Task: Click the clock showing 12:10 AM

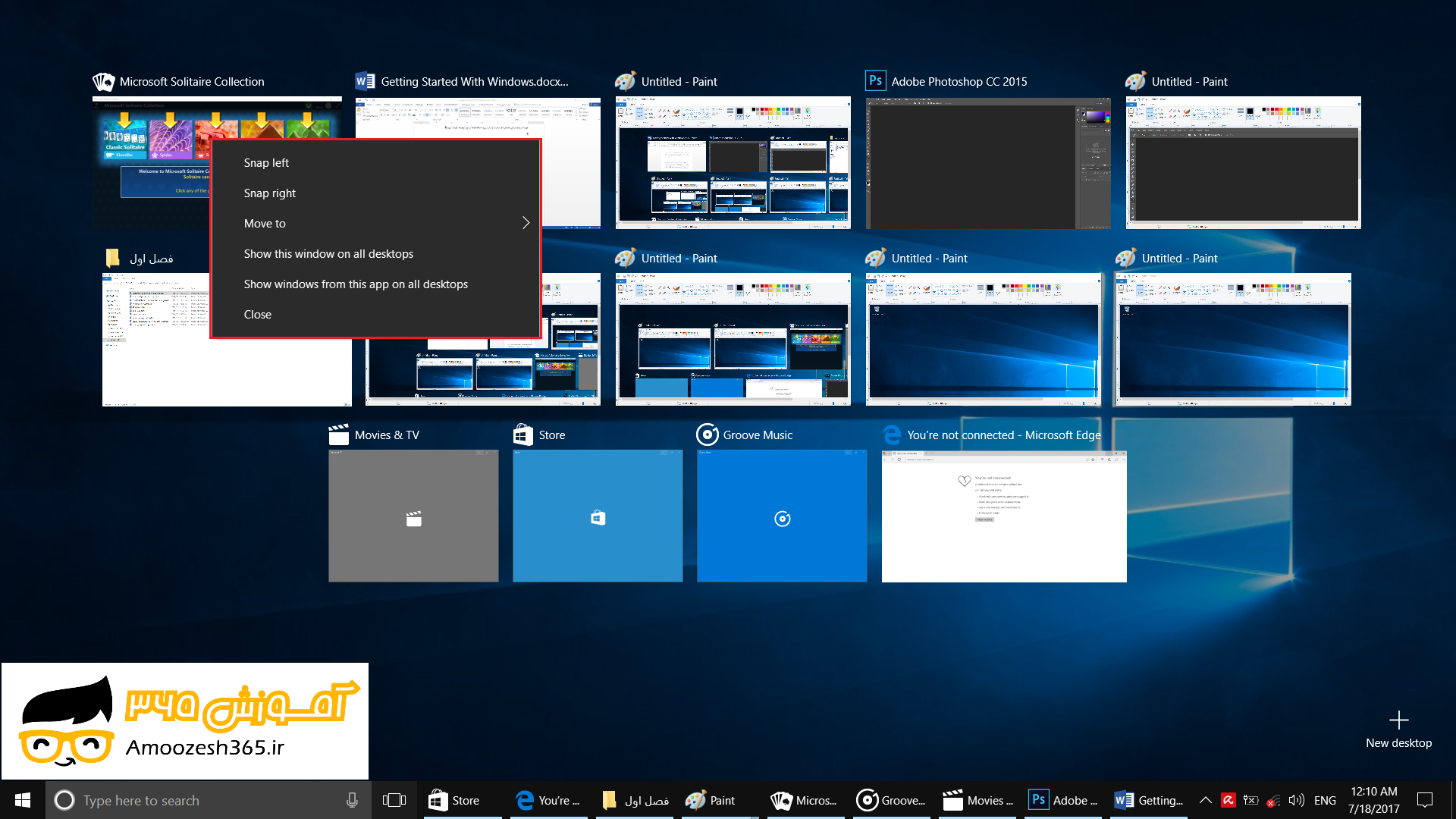Action: tap(1373, 800)
